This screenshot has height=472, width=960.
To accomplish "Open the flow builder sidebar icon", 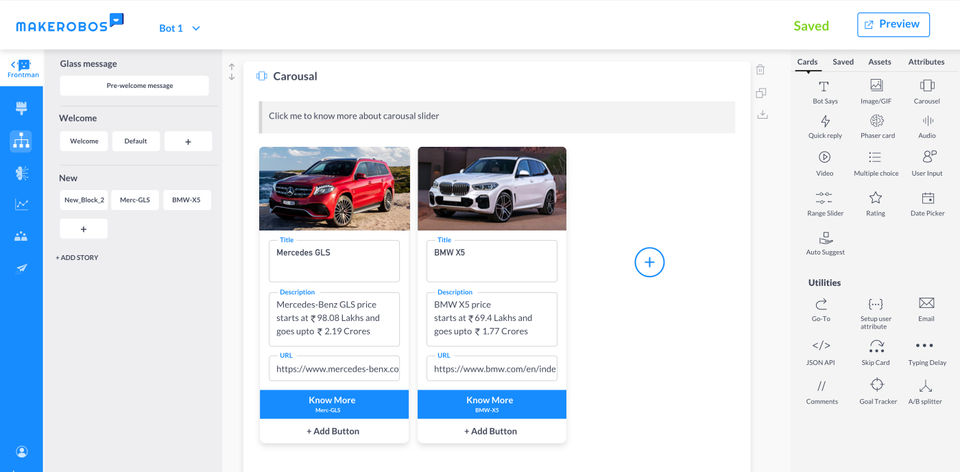I will click(x=21, y=141).
